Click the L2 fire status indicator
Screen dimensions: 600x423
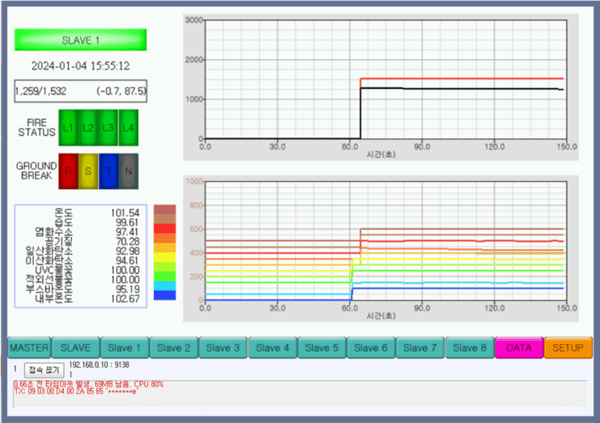[x=88, y=128]
